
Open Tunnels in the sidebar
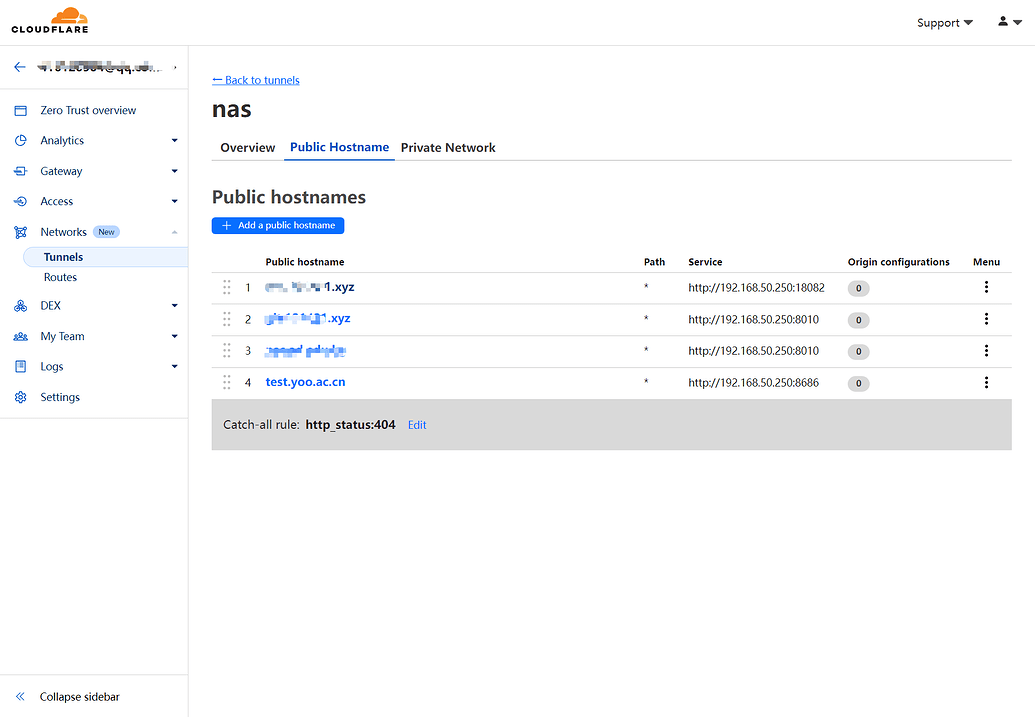106,257
